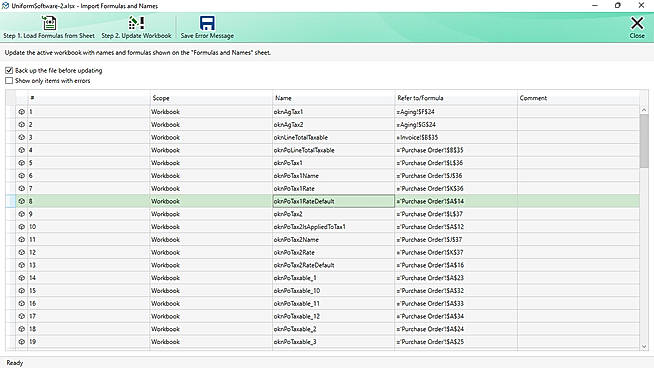
Task: Click status icon in row 7
Action: coord(22,188)
